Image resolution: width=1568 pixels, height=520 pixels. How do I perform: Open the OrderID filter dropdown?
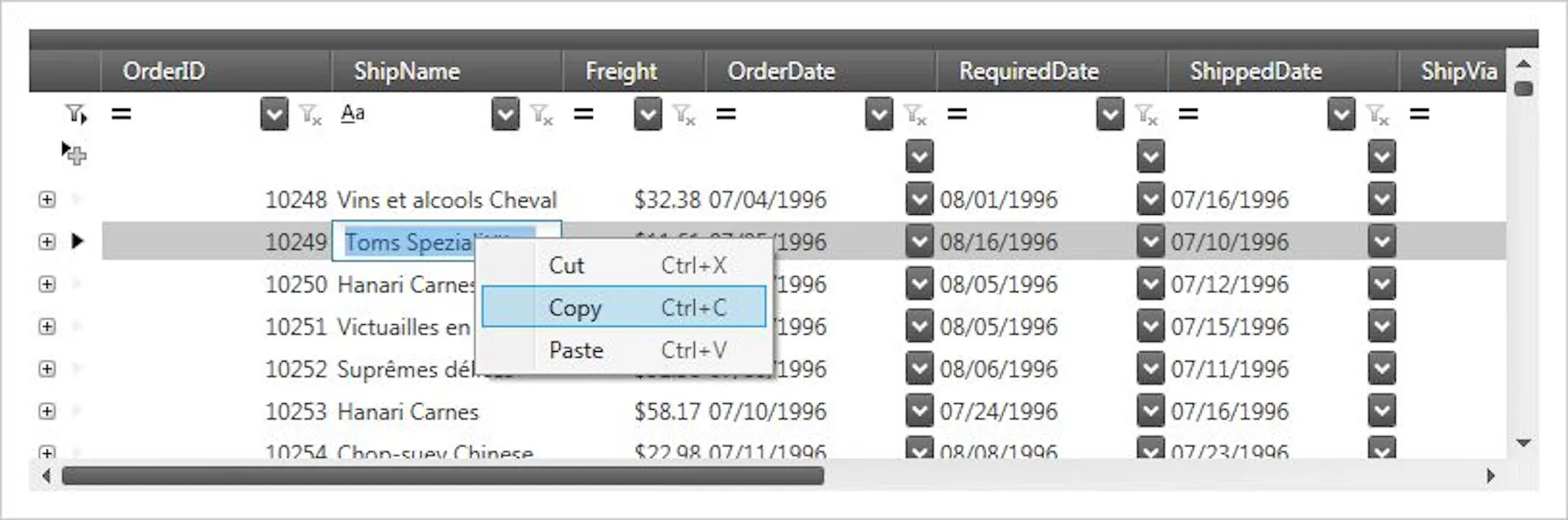pyautogui.click(x=274, y=114)
